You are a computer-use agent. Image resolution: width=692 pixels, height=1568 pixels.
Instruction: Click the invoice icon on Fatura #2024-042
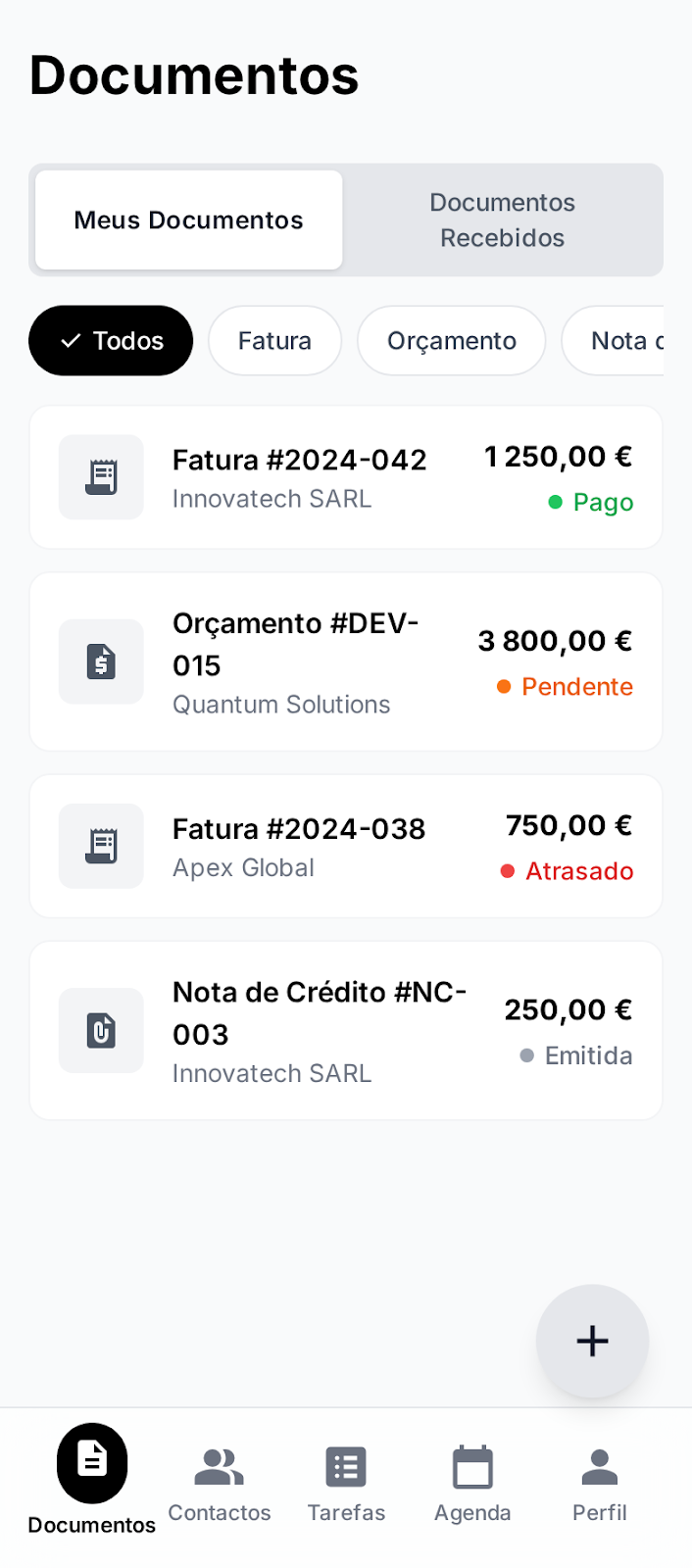pyautogui.click(x=101, y=477)
